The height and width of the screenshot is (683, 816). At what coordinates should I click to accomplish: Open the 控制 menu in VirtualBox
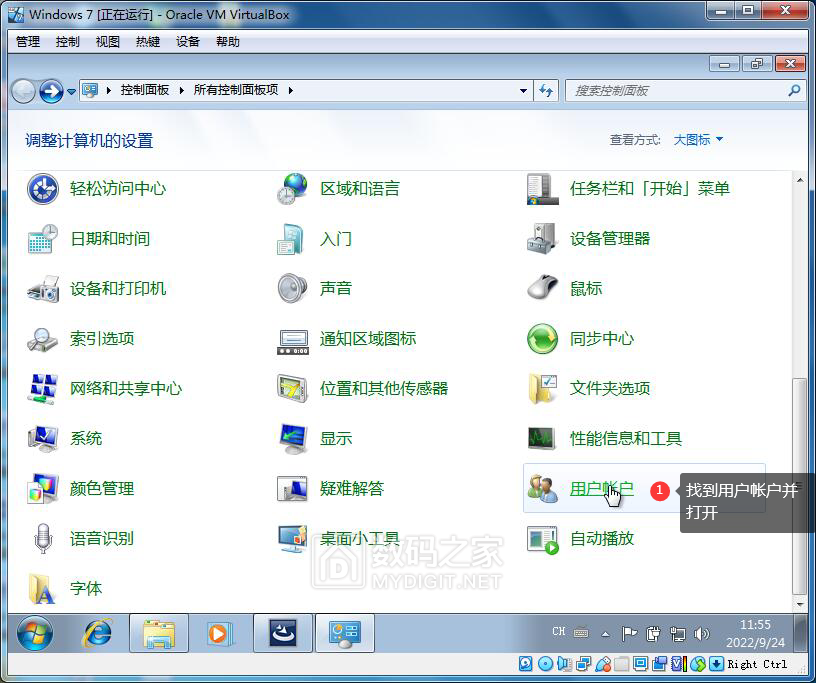(x=68, y=42)
